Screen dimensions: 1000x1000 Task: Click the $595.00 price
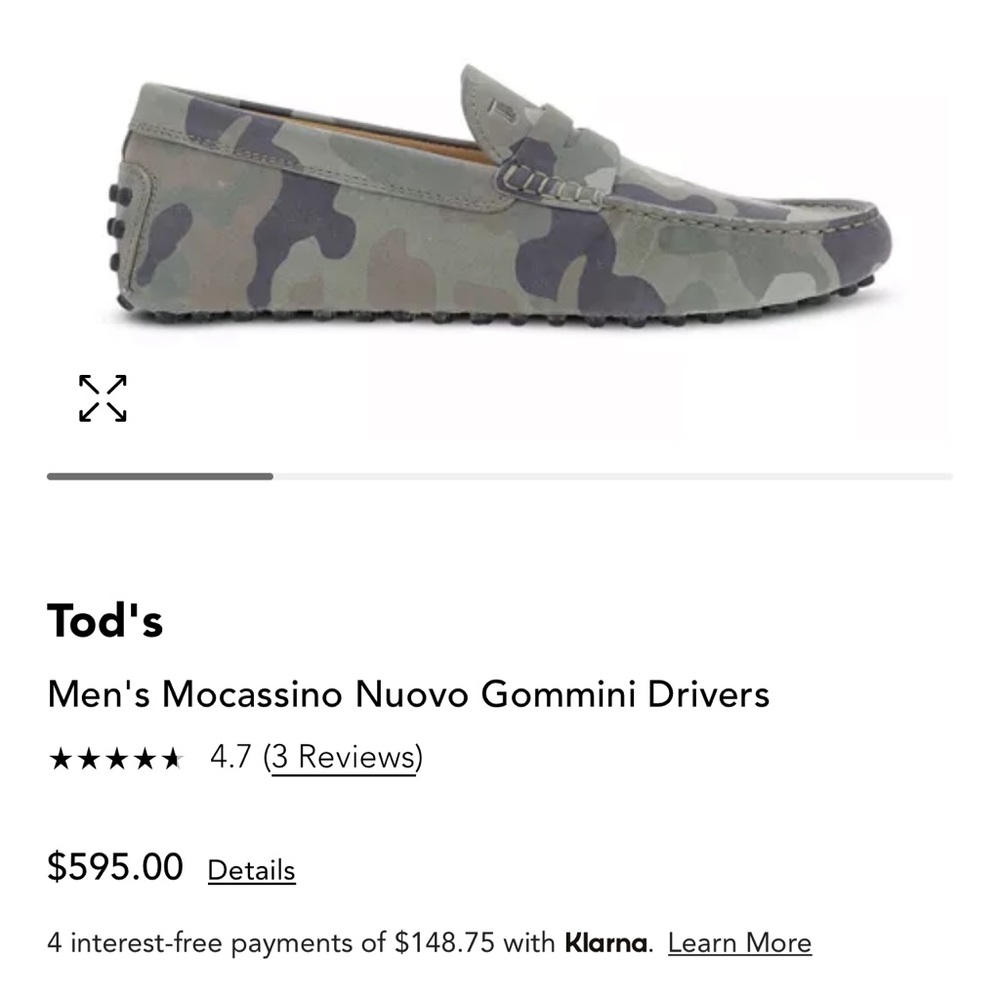point(113,866)
